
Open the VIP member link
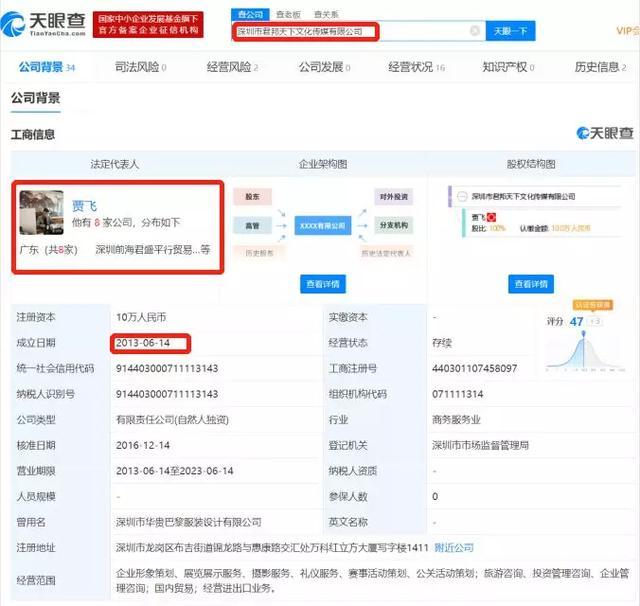pyautogui.click(x=628, y=31)
